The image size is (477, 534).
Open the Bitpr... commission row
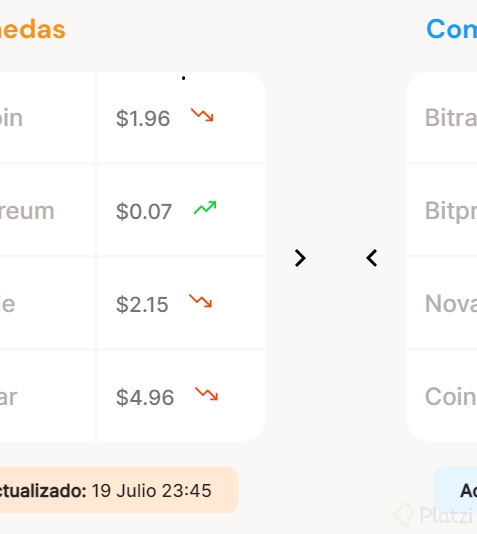[442, 210]
